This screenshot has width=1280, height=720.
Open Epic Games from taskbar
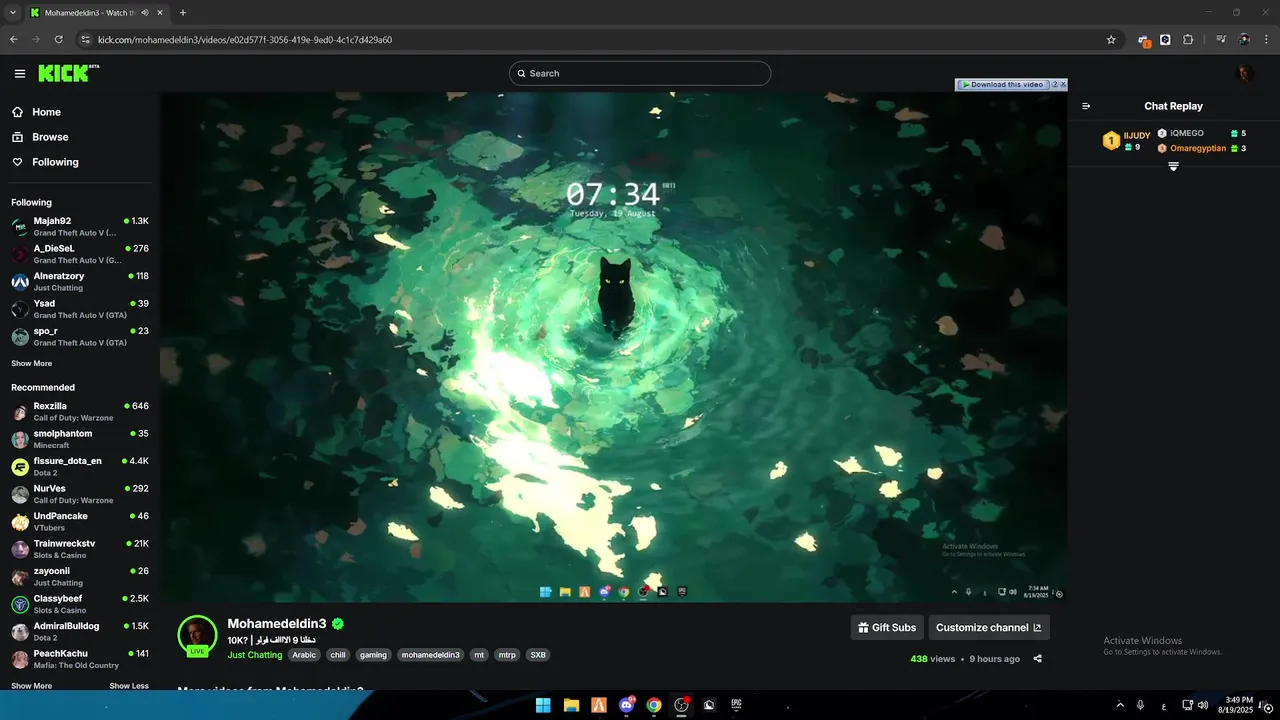point(736,705)
